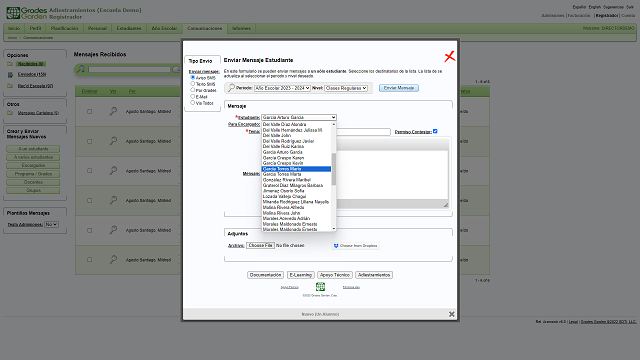Select the Texto SMS radio option
Image resolution: width=640 pixels, height=360 pixels.
[193, 84]
